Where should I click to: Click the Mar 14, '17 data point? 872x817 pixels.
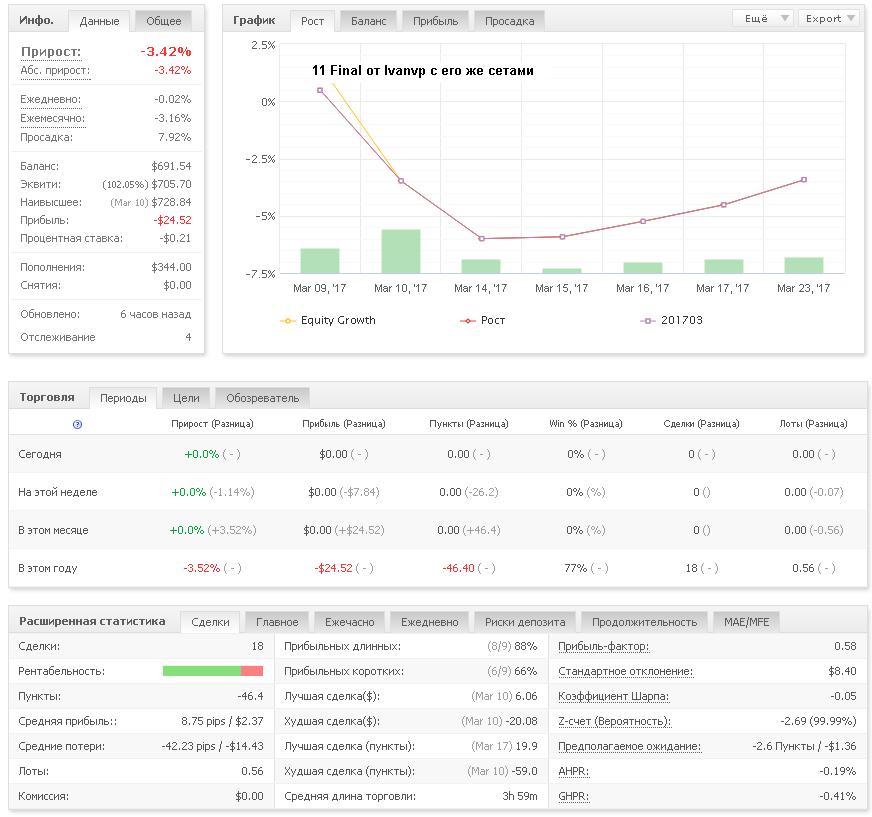point(482,239)
